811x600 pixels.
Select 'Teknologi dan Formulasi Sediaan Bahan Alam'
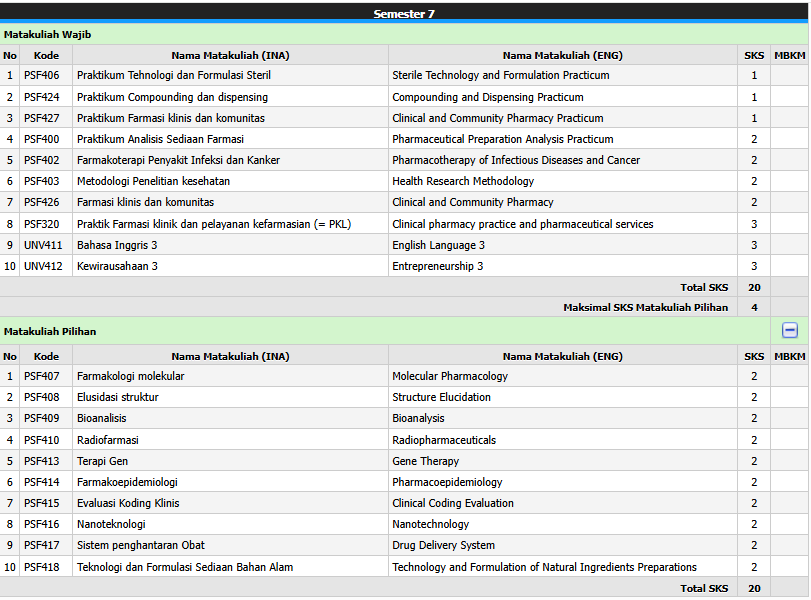pyautogui.click(x=185, y=567)
